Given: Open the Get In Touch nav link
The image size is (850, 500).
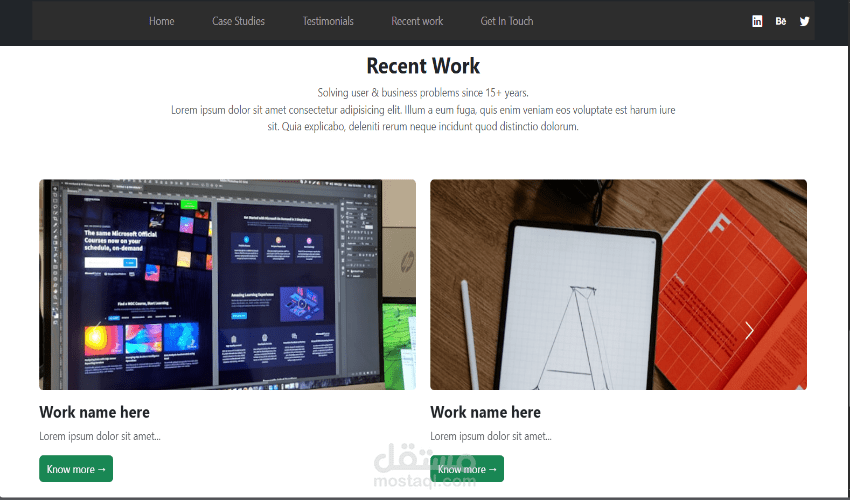Looking at the screenshot, I should (x=507, y=21).
